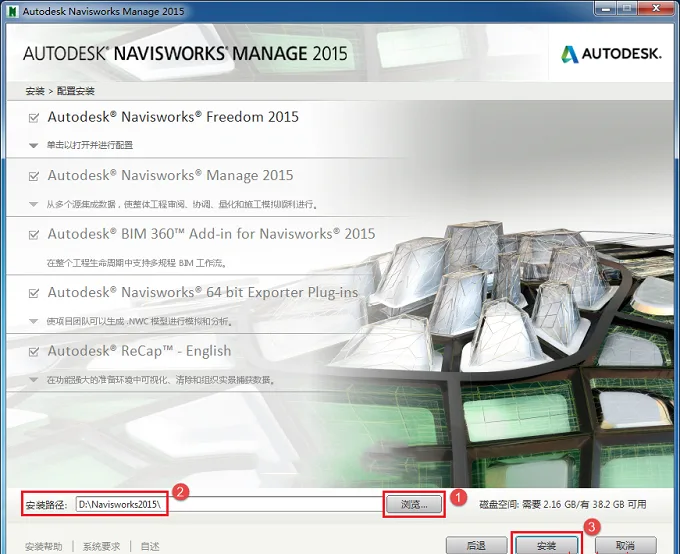Expand the ReCap English configuration arrow
The height and width of the screenshot is (554, 680).
(x=33, y=380)
